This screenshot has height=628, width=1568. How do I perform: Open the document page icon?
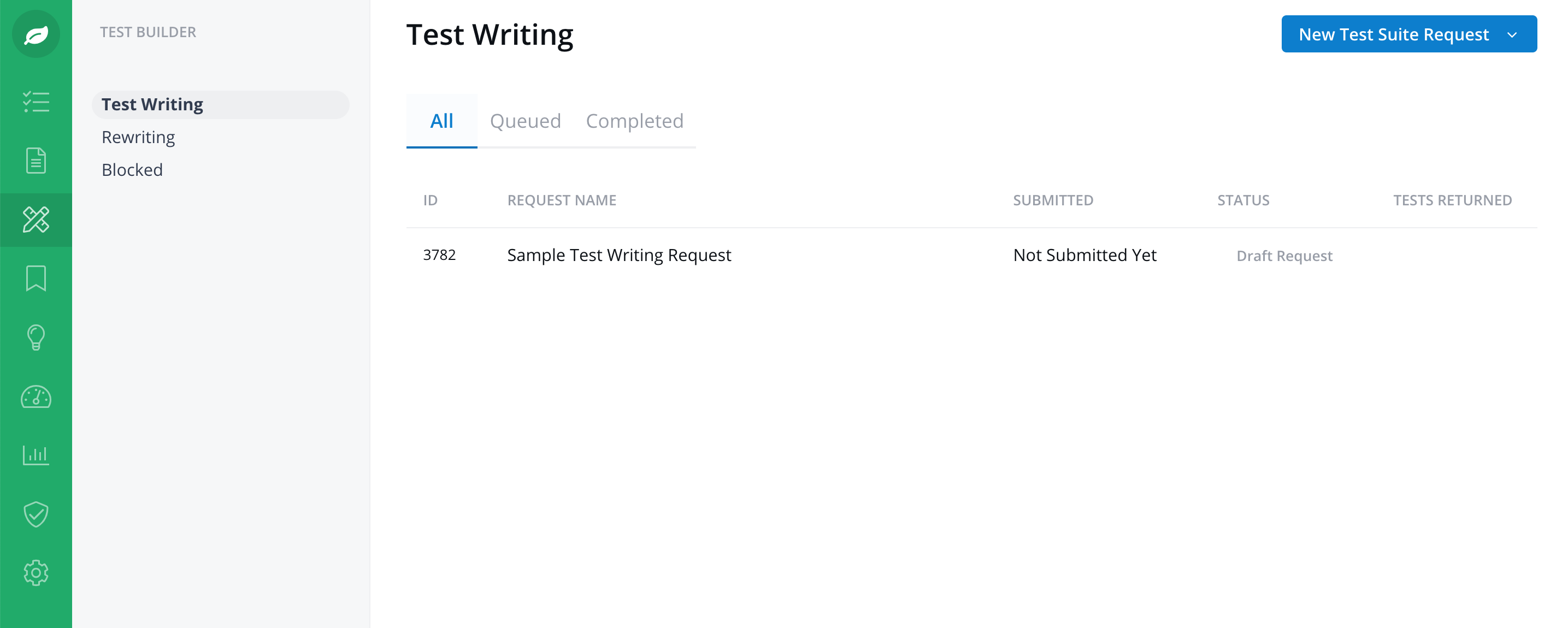click(x=36, y=161)
